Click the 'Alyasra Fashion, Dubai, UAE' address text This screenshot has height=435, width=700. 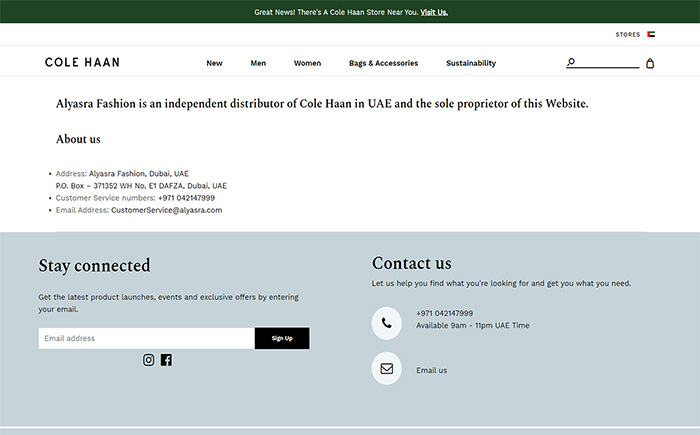point(138,173)
